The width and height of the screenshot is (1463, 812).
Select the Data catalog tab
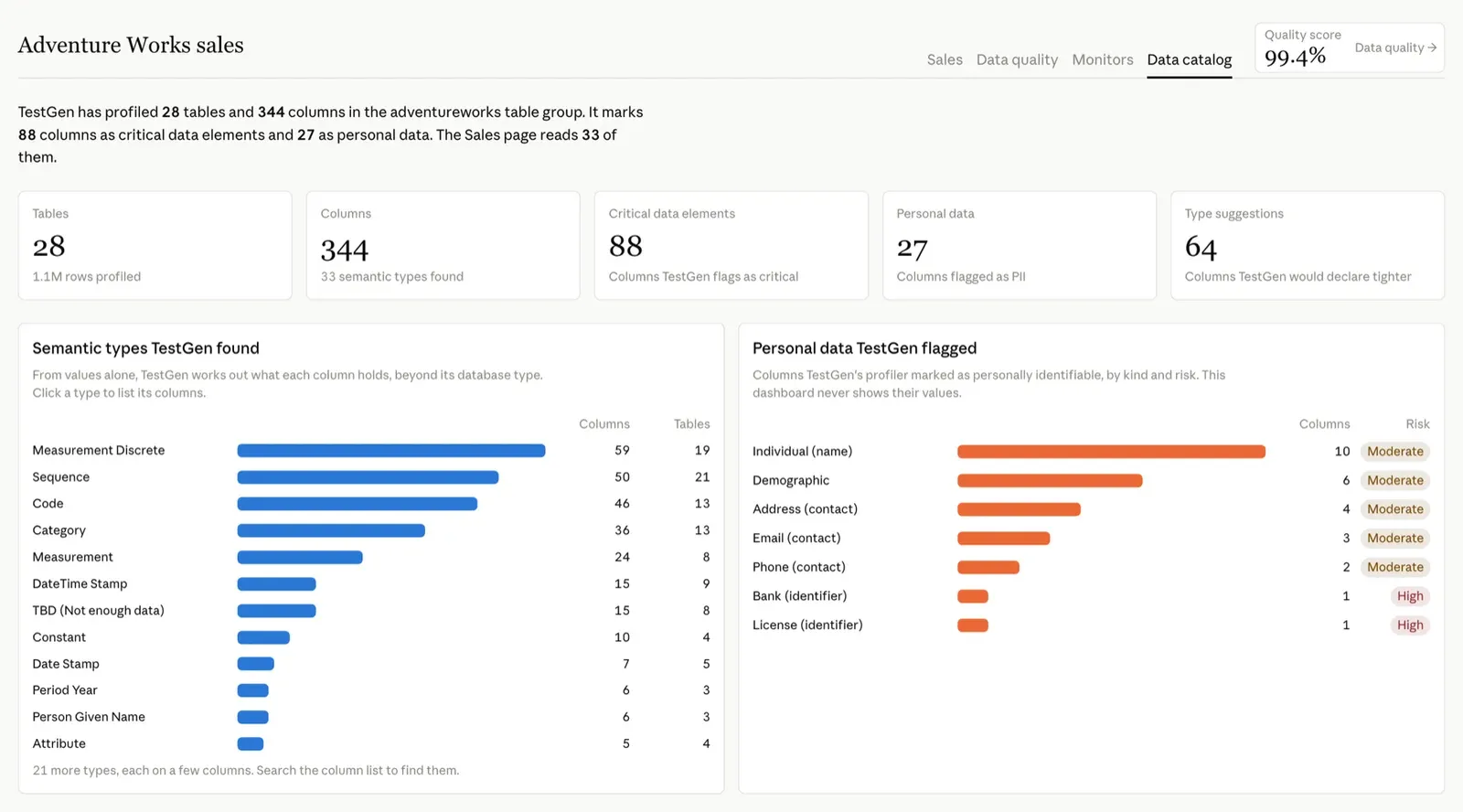point(1189,59)
